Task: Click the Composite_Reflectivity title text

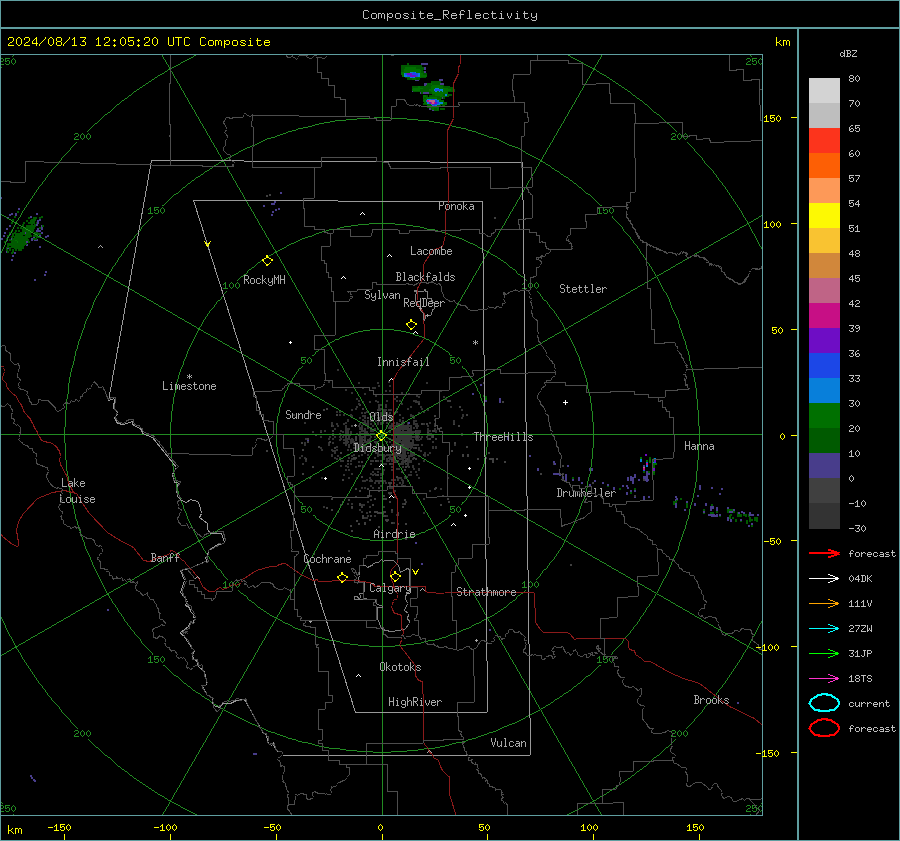Action: point(450,15)
